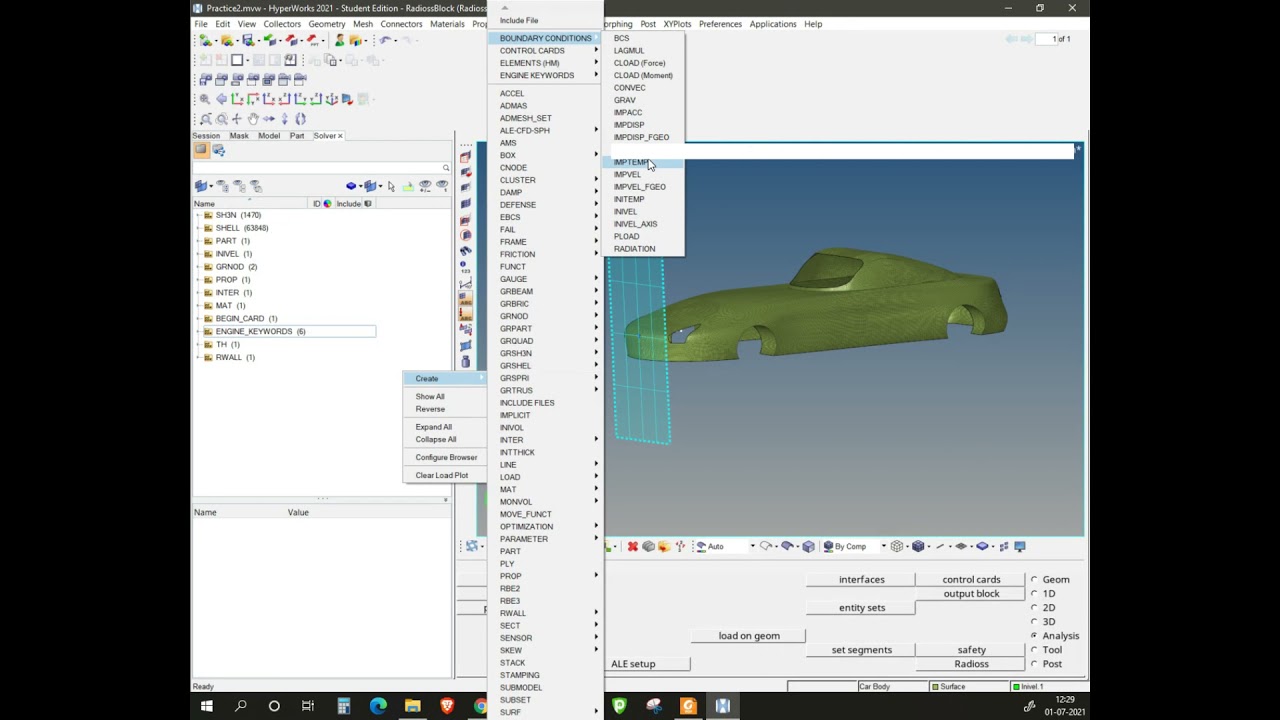The width and height of the screenshot is (1280, 720).
Task: Click the control cards button
Action: pyautogui.click(x=971, y=580)
